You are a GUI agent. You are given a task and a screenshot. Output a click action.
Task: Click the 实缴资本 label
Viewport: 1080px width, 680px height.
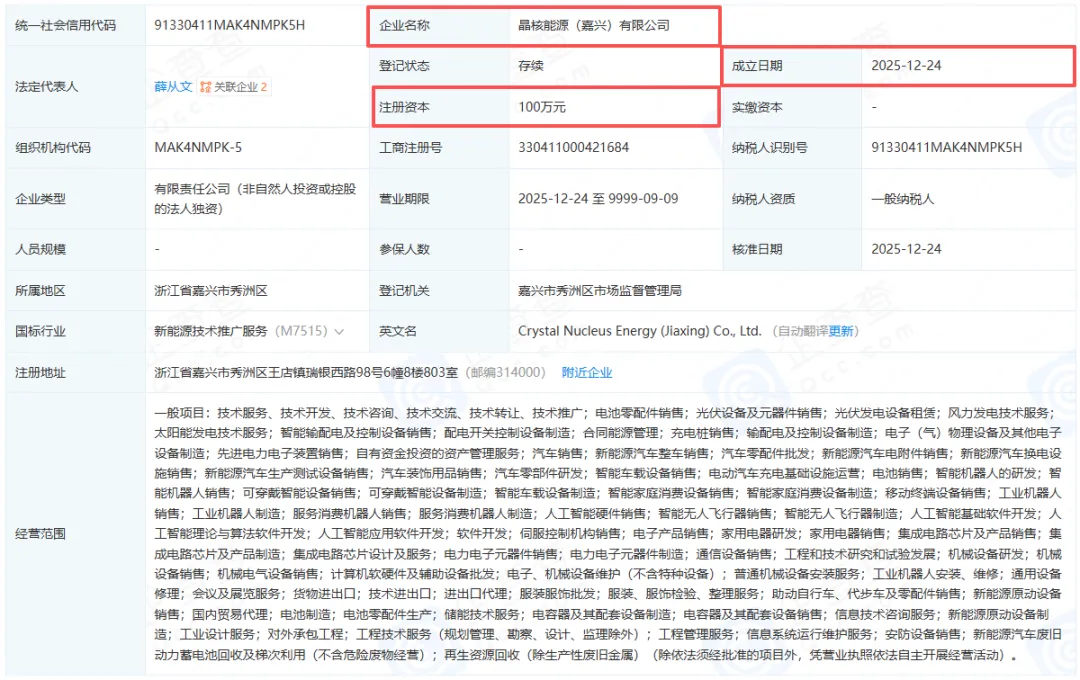(756, 107)
